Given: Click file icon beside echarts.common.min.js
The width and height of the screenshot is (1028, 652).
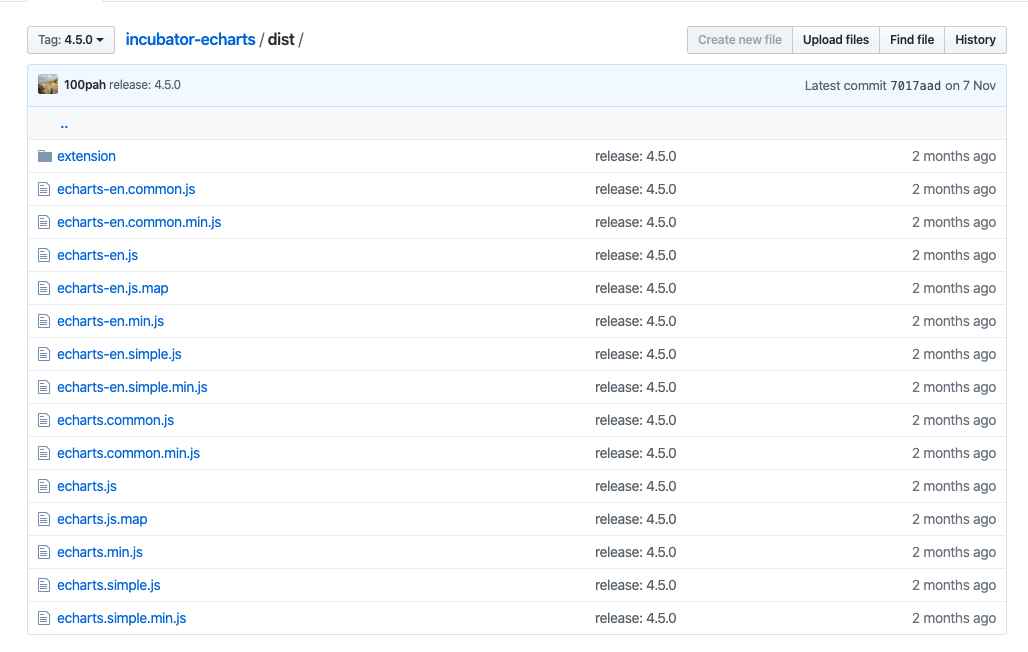Looking at the screenshot, I should (44, 453).
